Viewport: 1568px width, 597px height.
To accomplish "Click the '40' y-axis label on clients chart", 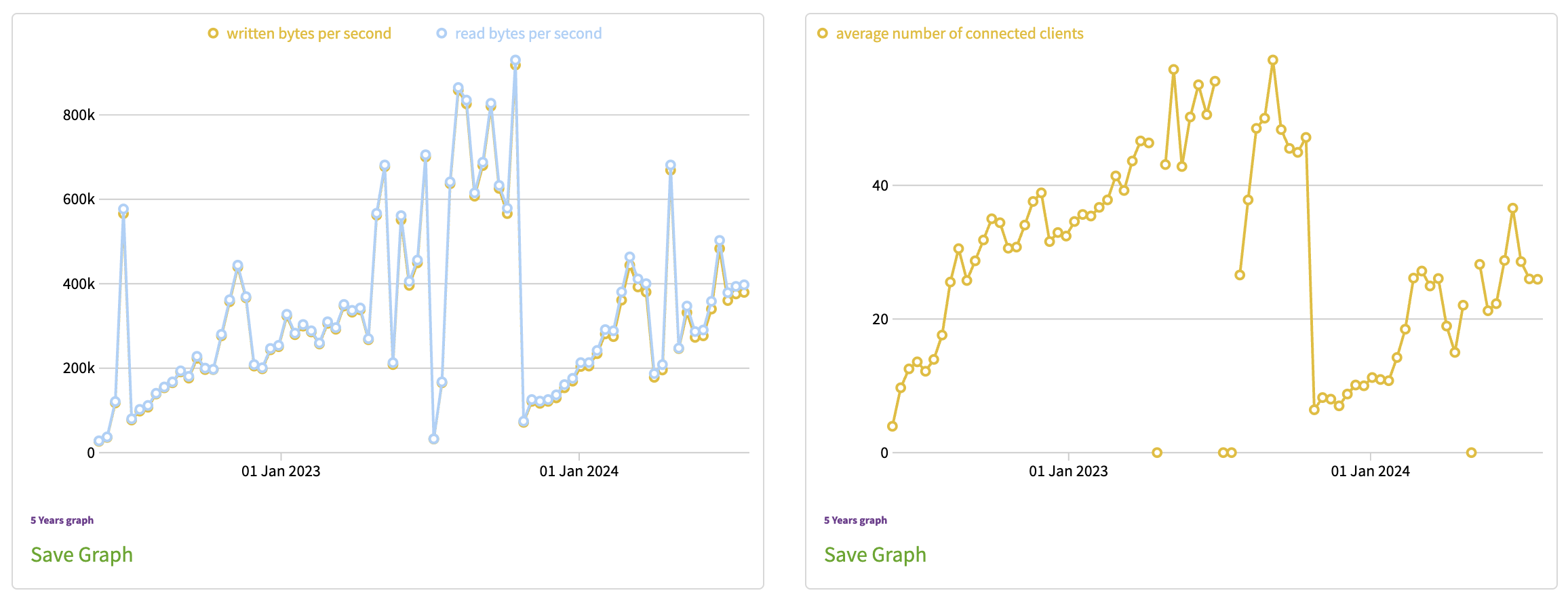I will [880, 186].
